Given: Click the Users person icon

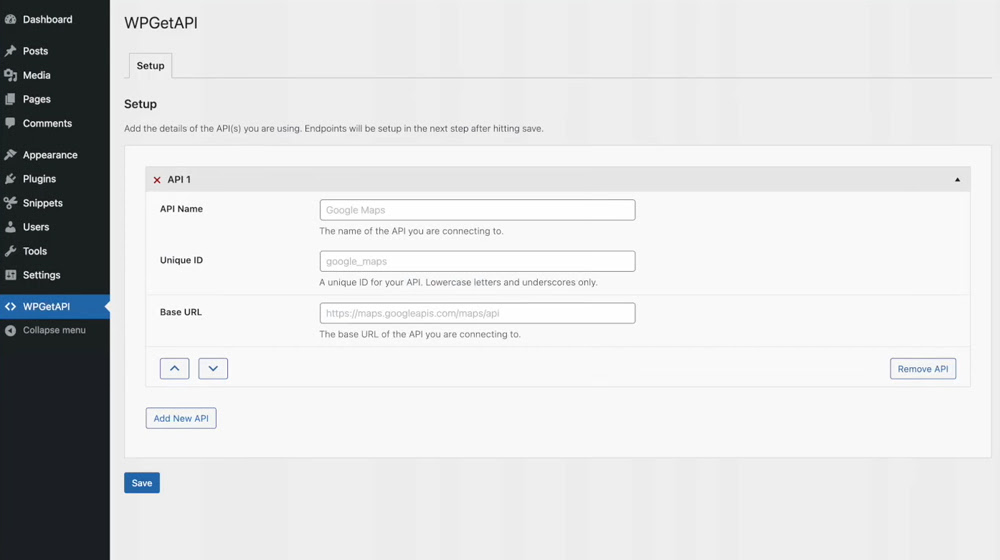Looking at the screenshot, I should 10,227.
